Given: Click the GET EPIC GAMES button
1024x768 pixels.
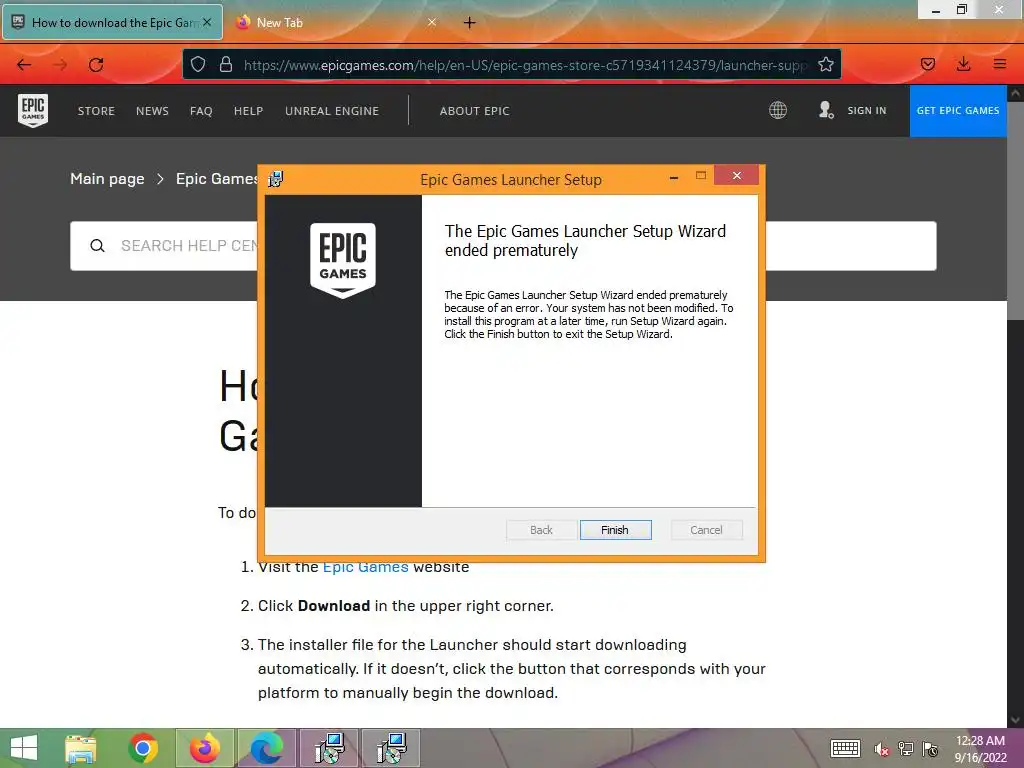Looking at the screenshot, I should point(958,110).
